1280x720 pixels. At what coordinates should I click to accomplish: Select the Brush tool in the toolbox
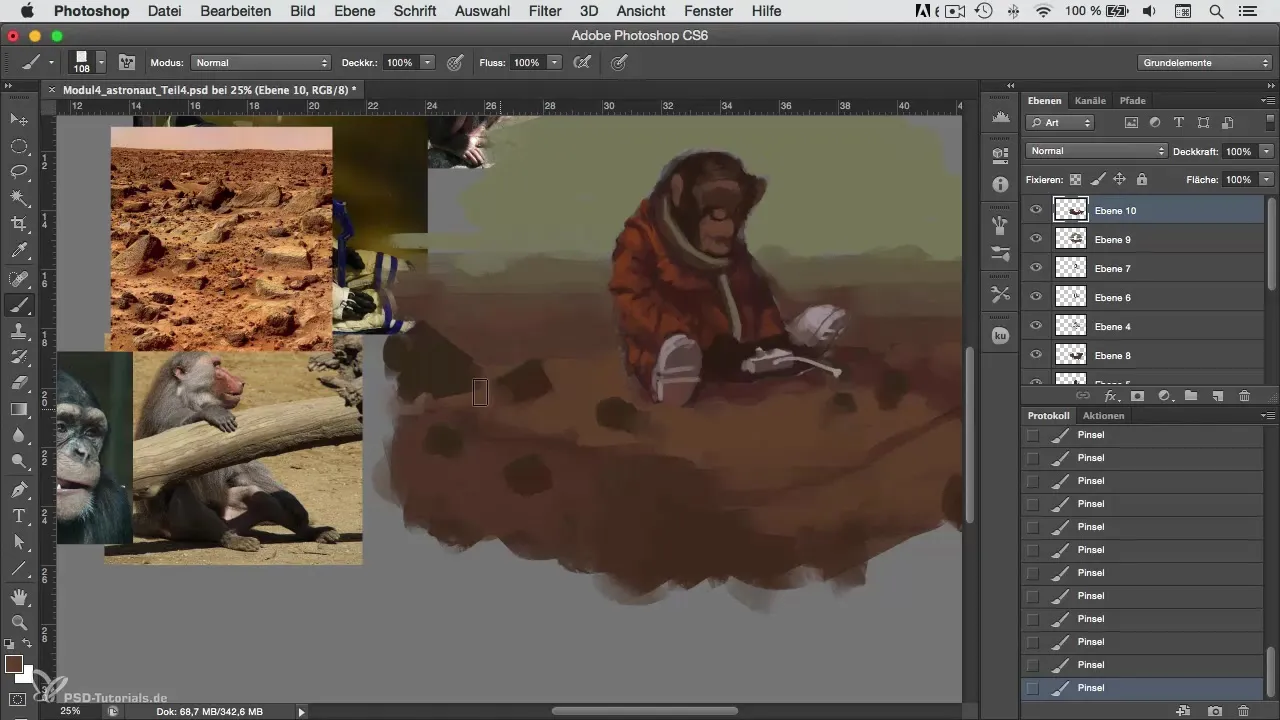coord(19,304)
